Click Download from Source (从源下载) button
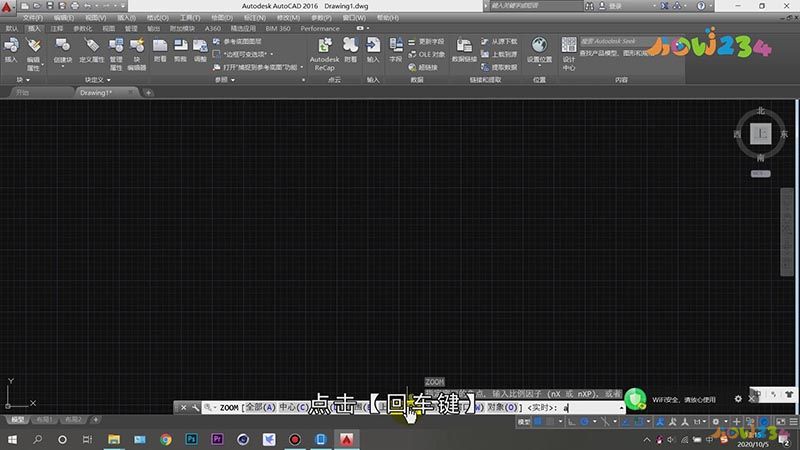 [x=499, y=41]
